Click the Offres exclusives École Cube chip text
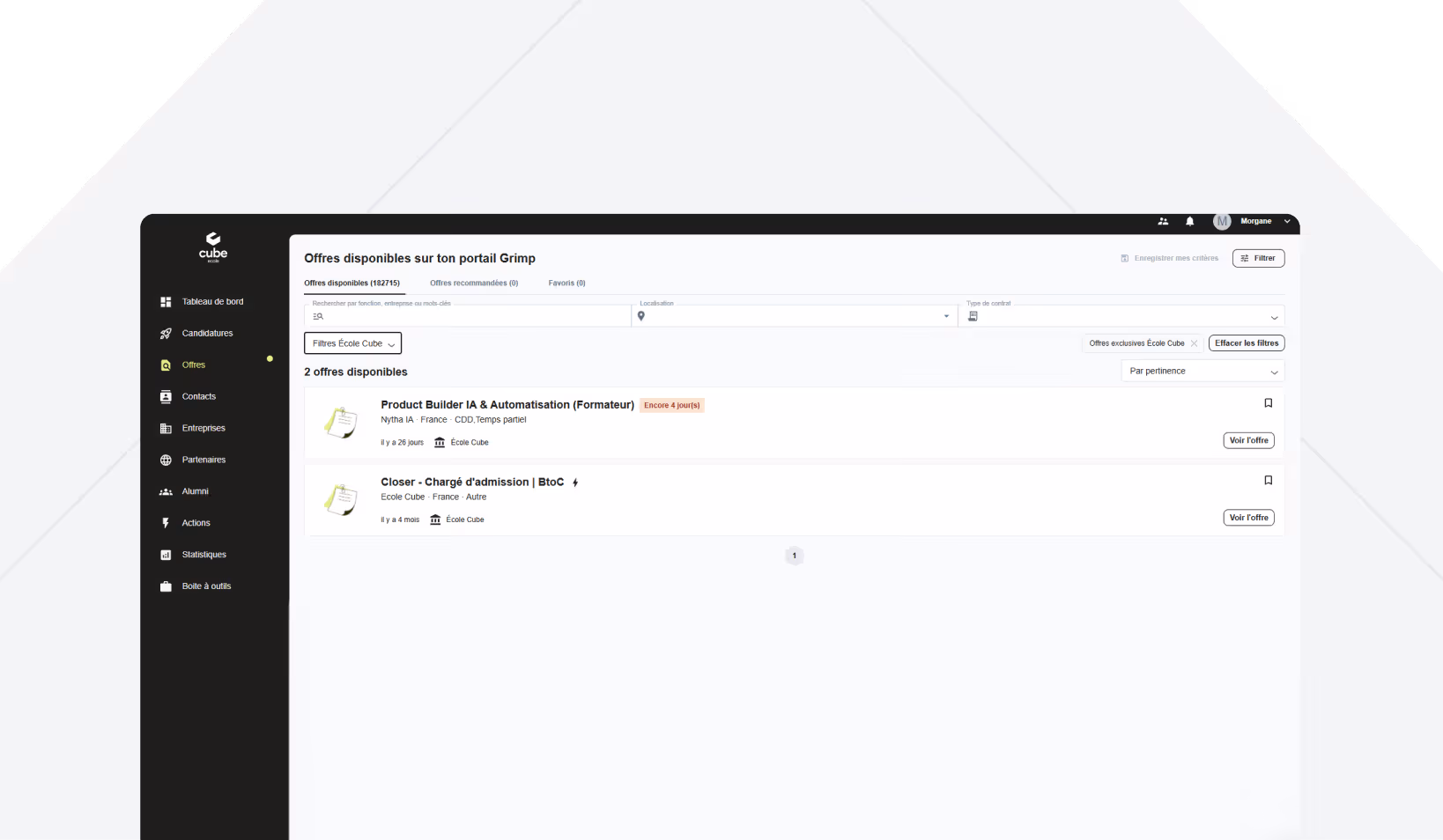 1136,343
